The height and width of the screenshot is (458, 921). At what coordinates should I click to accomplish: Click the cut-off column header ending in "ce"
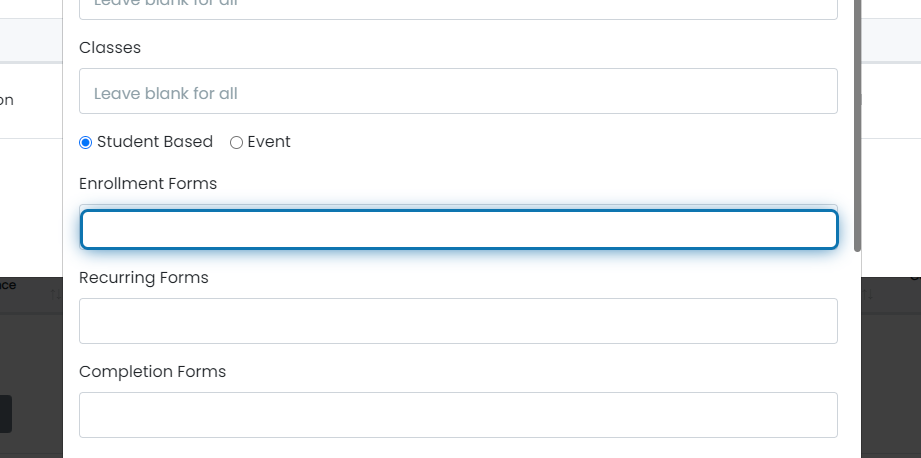8,285
